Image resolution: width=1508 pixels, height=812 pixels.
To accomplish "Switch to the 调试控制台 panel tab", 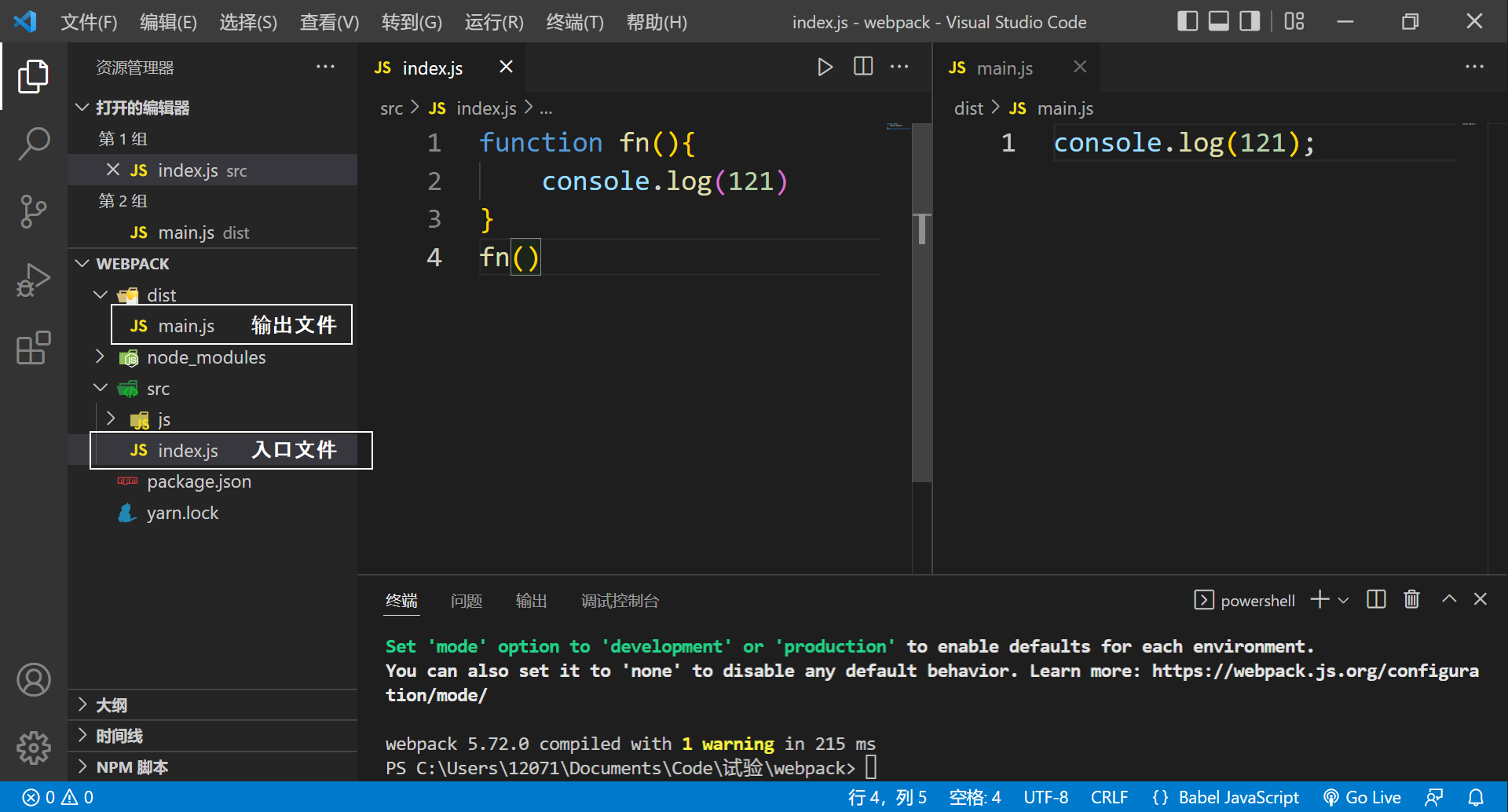I will (x=620, y=601).
